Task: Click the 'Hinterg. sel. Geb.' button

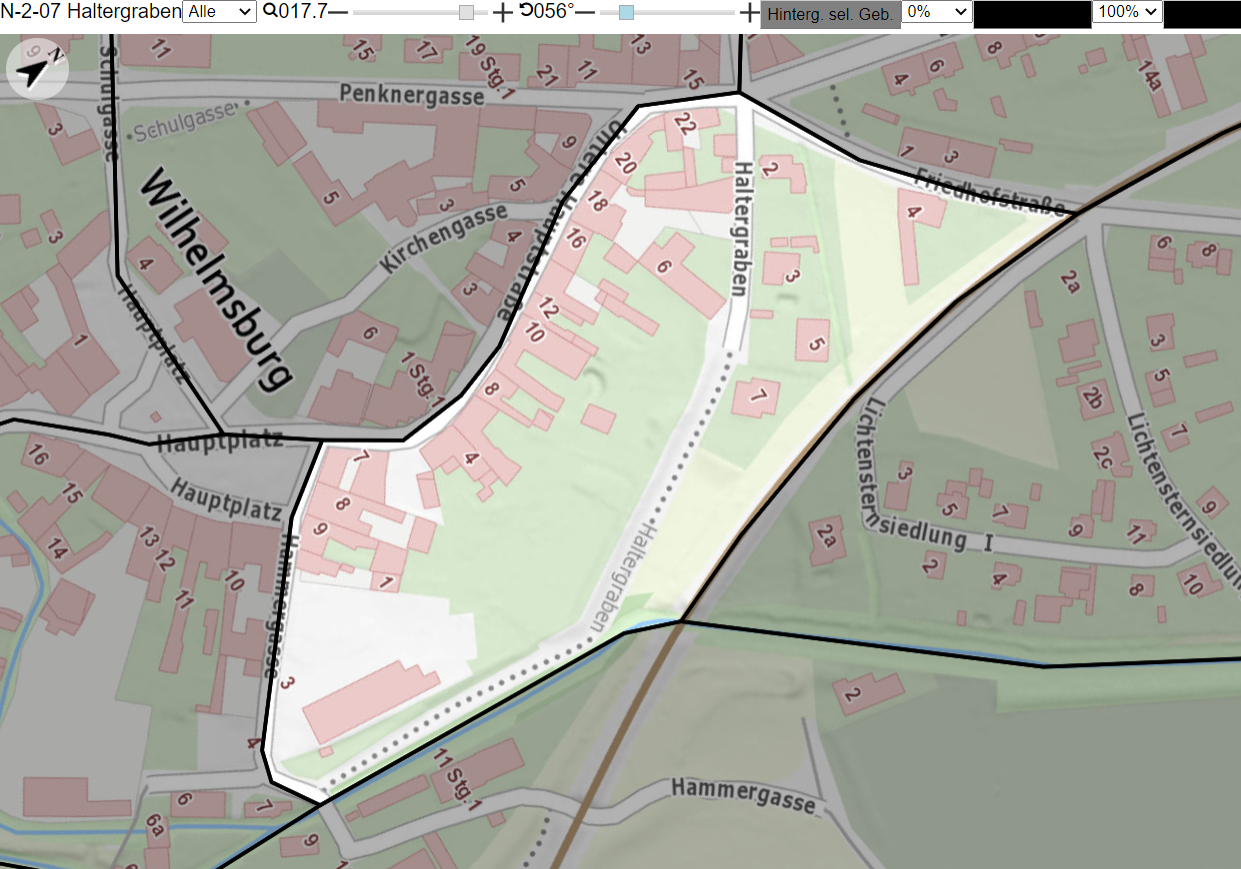Action: pyautogui.click(x=831, y=14)
